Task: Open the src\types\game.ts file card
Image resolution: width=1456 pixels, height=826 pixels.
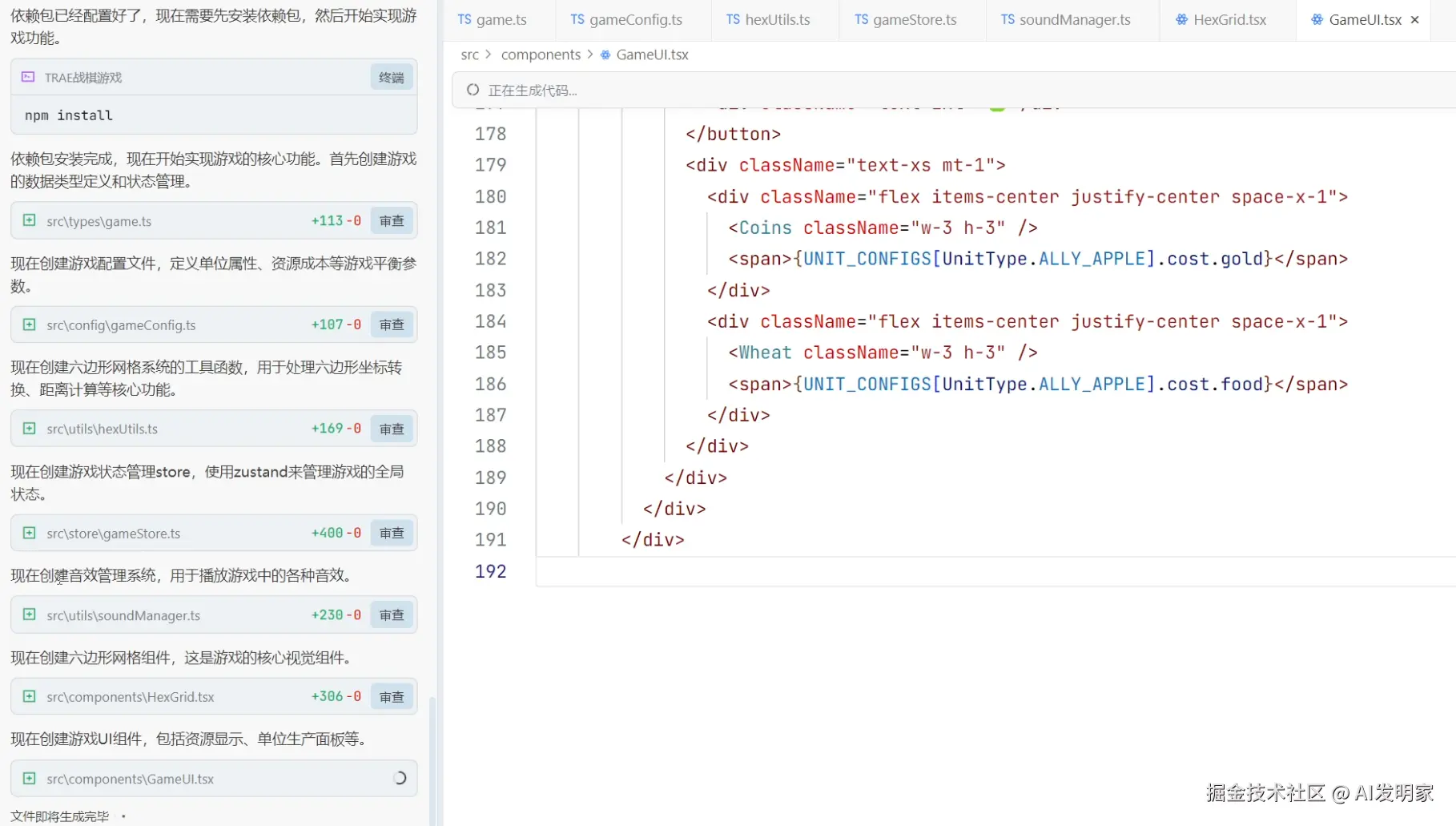Action: [x=214, y=221]
